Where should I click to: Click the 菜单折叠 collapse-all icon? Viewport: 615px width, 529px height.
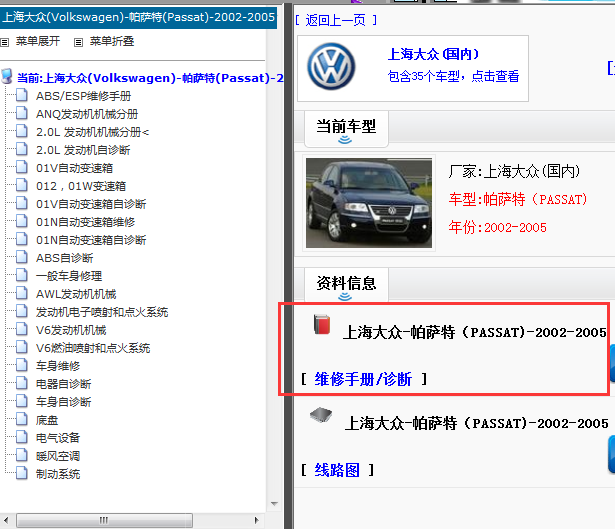78,42
